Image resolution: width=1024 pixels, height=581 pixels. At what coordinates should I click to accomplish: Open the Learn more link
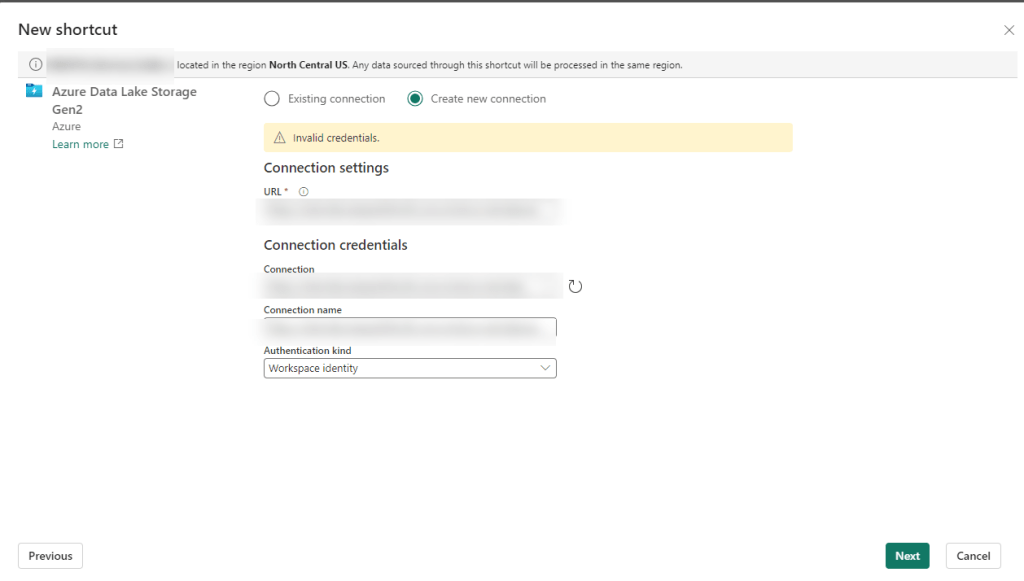coord(80,143)
